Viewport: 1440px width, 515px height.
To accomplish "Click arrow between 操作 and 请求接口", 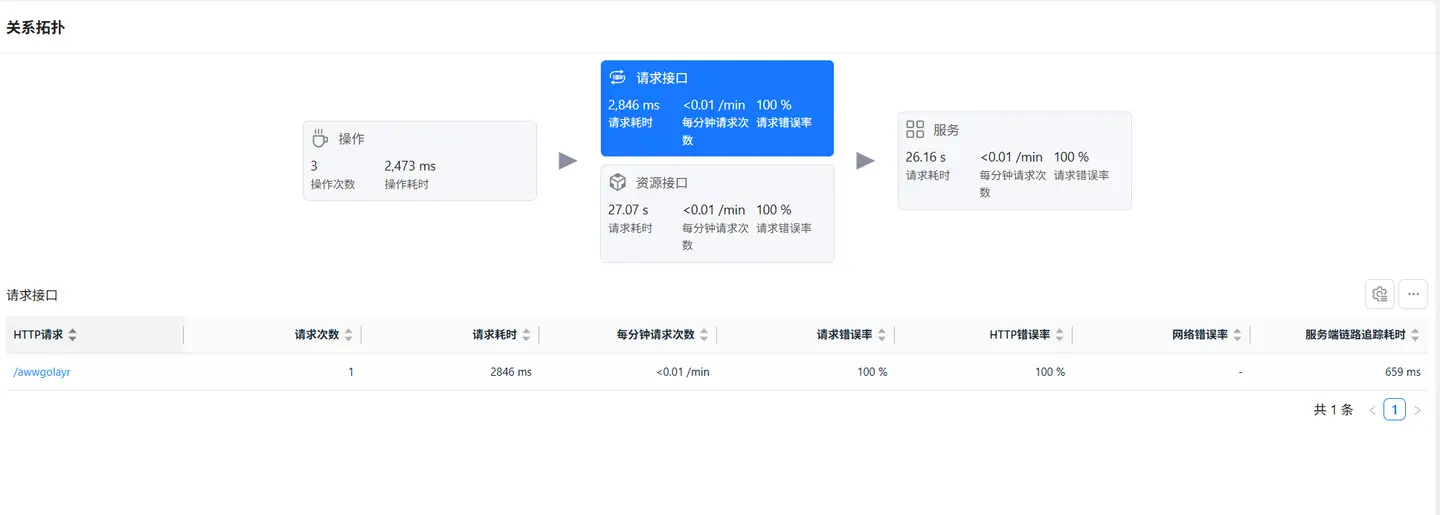I will click(x=568, y=161).
